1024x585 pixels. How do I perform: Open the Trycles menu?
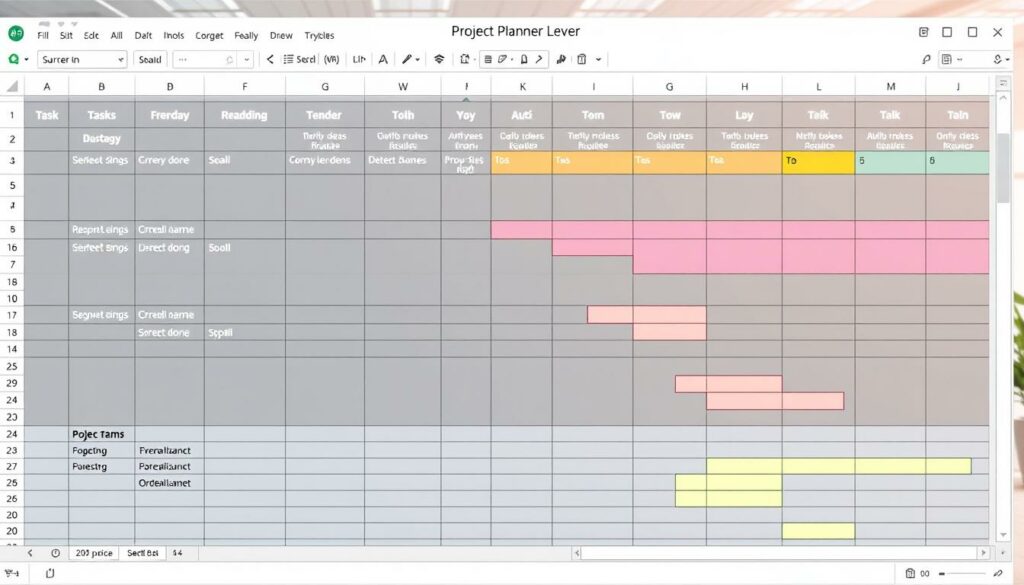pyautogui.click(x=319, y=35)
